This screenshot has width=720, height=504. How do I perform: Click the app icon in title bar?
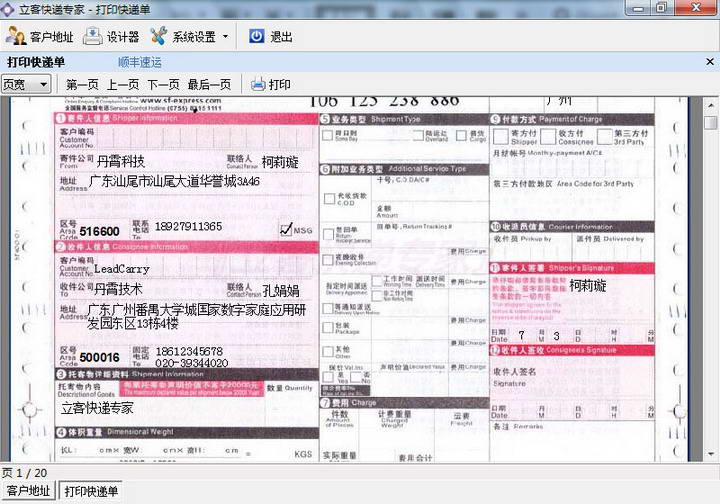coord(6,9)
